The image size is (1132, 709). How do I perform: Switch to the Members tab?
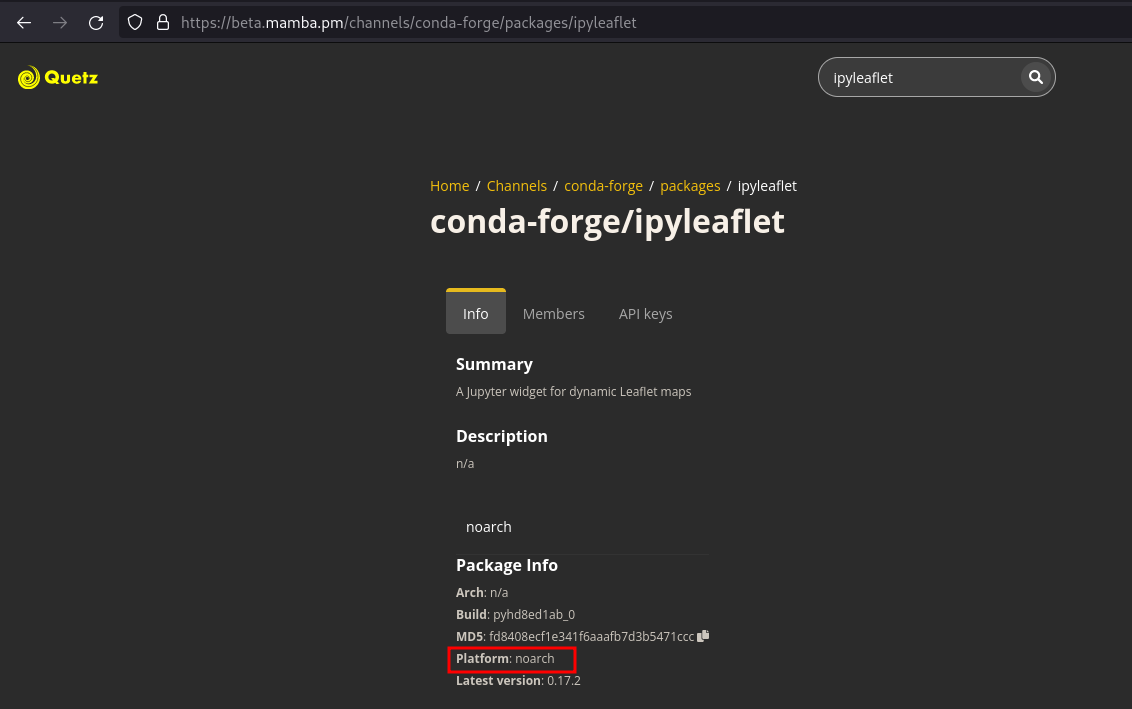click(x=554, y=313)
